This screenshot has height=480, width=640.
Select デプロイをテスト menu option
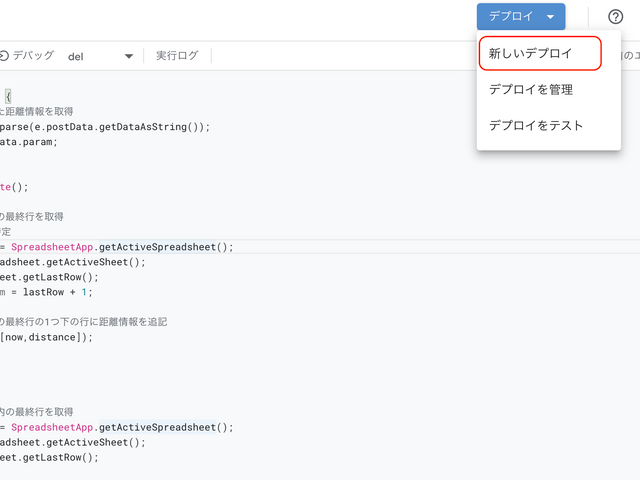point(535,126)
